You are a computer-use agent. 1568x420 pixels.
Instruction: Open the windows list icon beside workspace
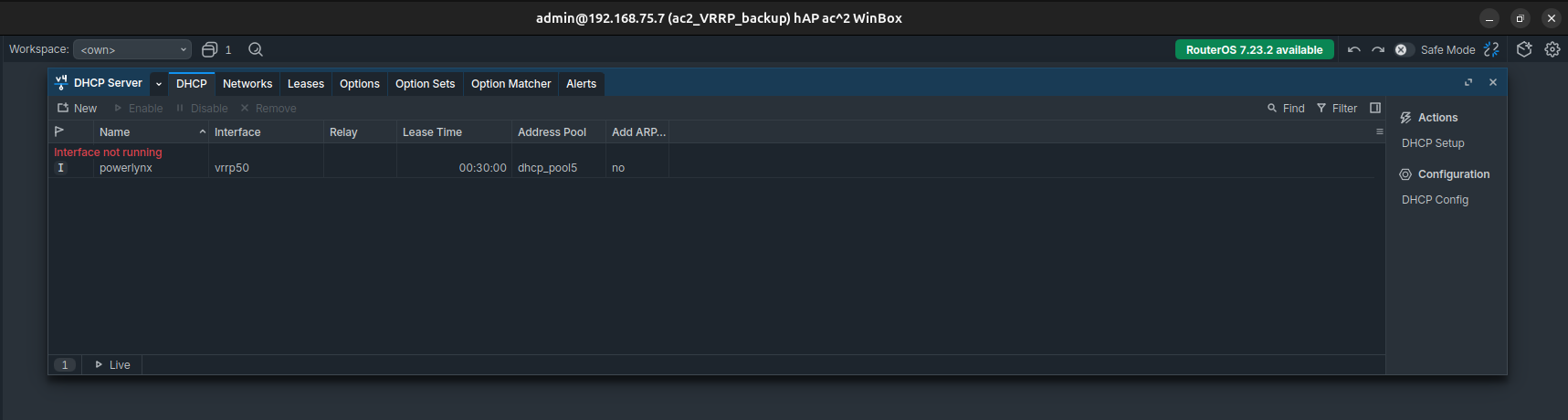click(210, 49)
